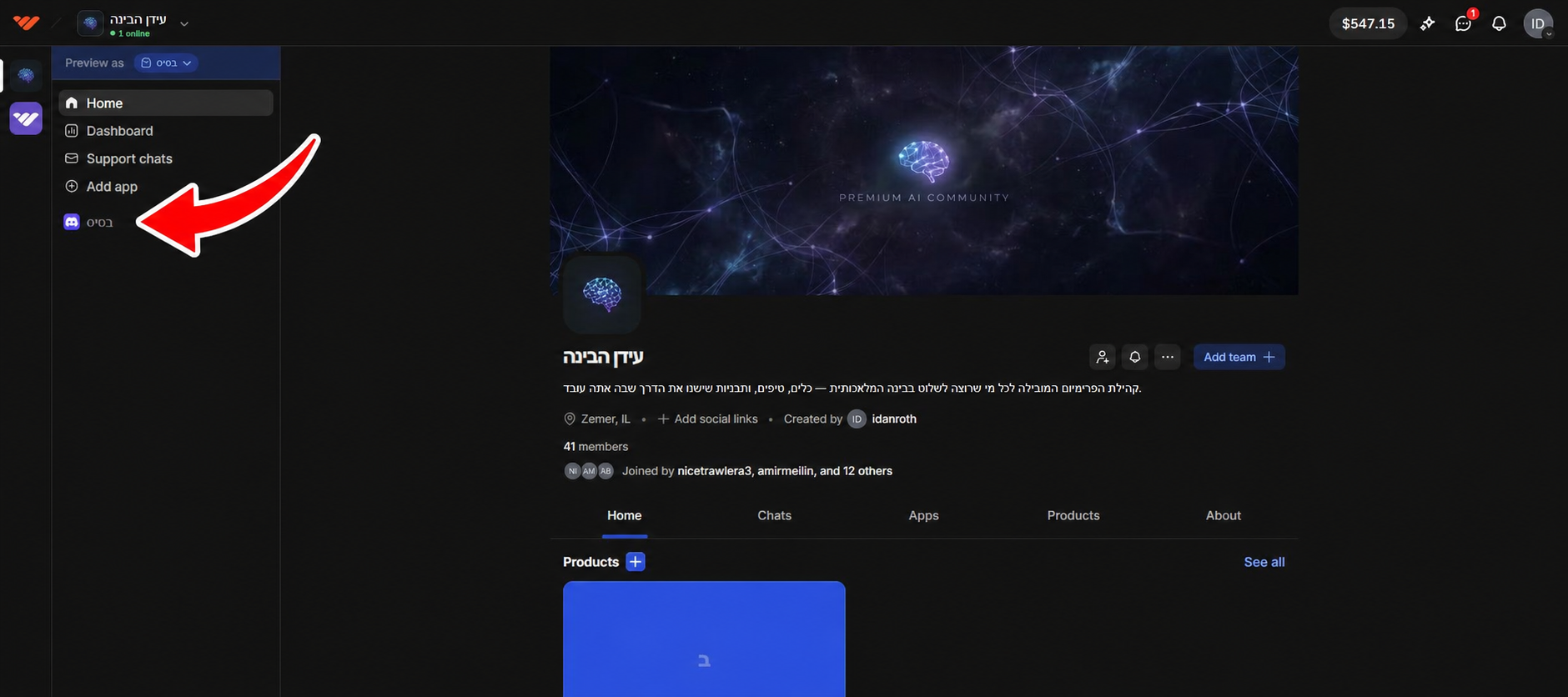Click See all for Products
The height and width of the screenshot is (697, 1568).
1264,562
